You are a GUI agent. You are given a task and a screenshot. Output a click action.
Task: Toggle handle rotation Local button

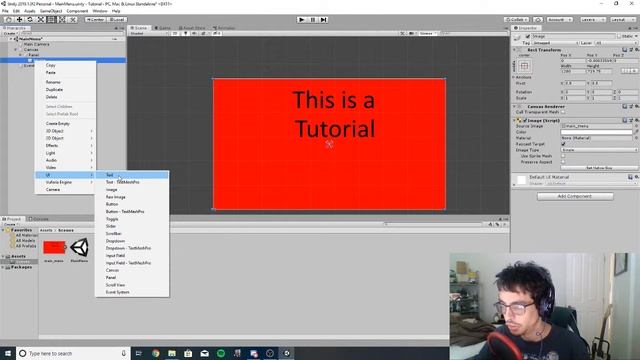click(x=117, y=20)
